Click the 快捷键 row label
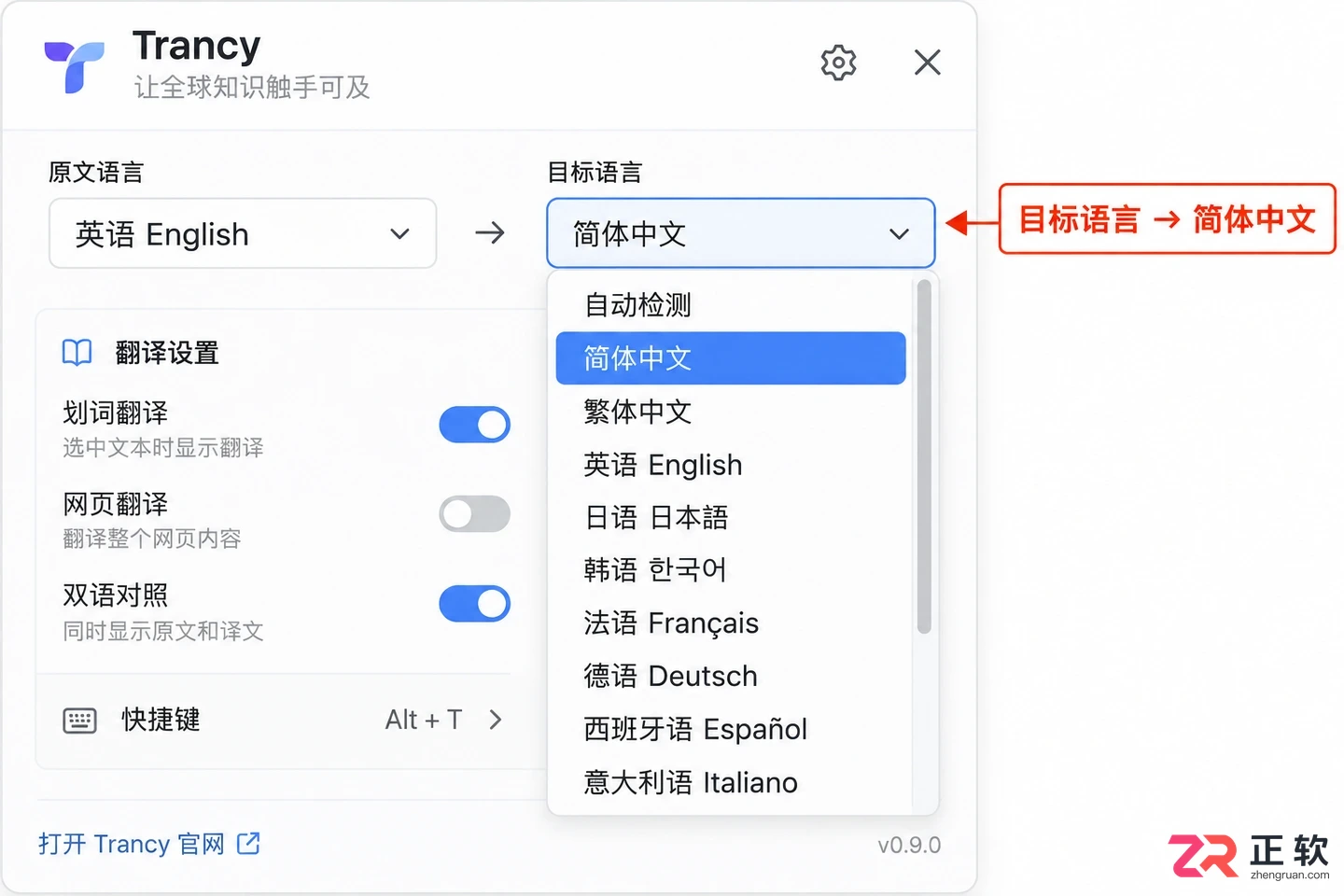 click(161, 720)
